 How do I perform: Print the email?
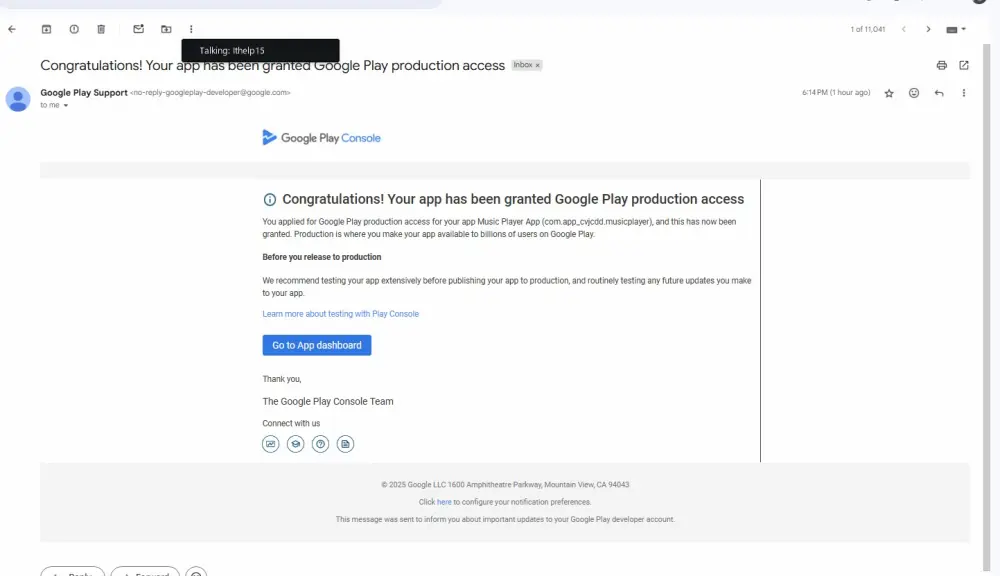pyautogui.click(x=941, y=64)
